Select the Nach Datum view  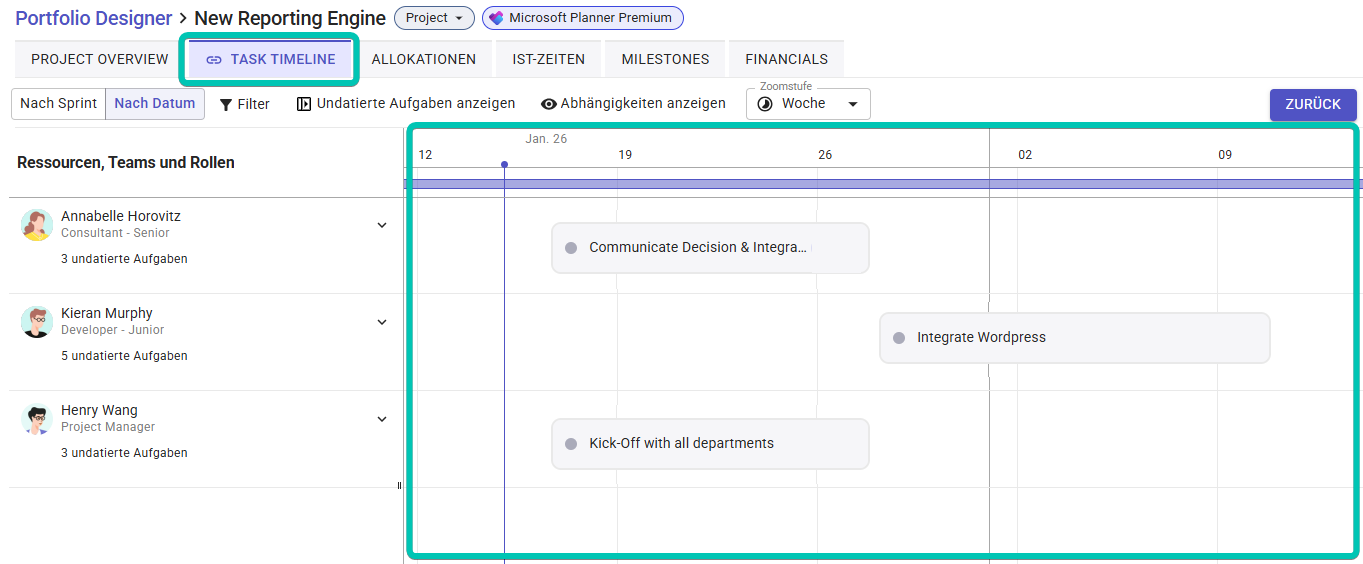[155, 104]
